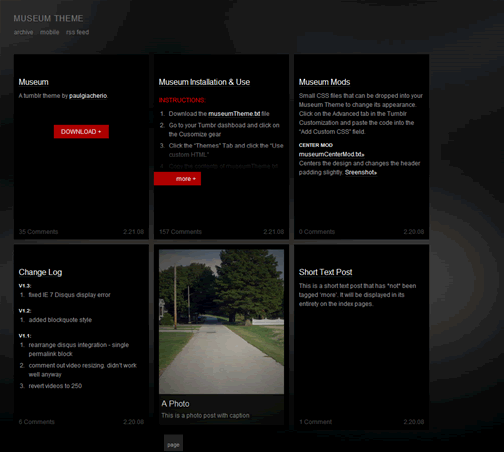Open the Museum Mods post title

[x=324, y=82]
